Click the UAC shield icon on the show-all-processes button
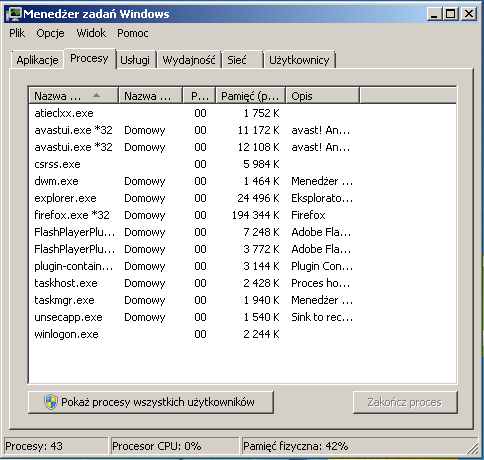The image size is (484, 460). coord(51,402)
